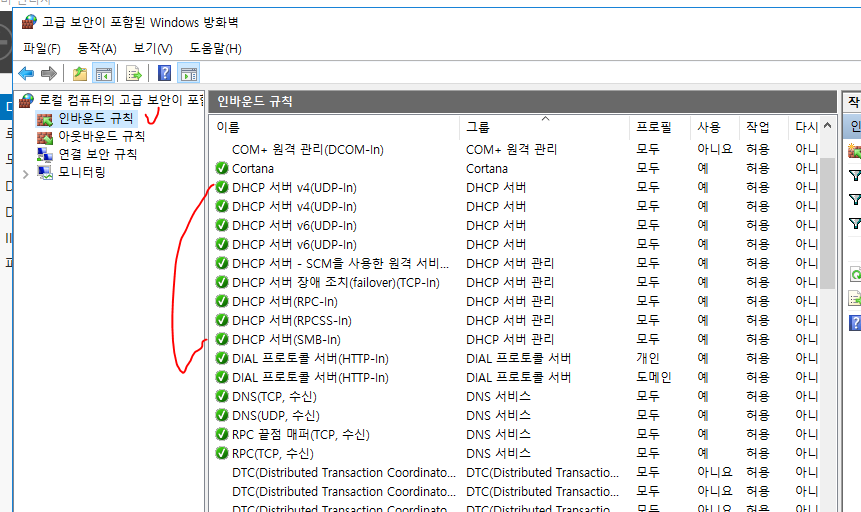This screenshot has height=512, width=861.
Task: Select the DHCP 서버(RPCSS-In) rule
Action: [x=292, y=320]
